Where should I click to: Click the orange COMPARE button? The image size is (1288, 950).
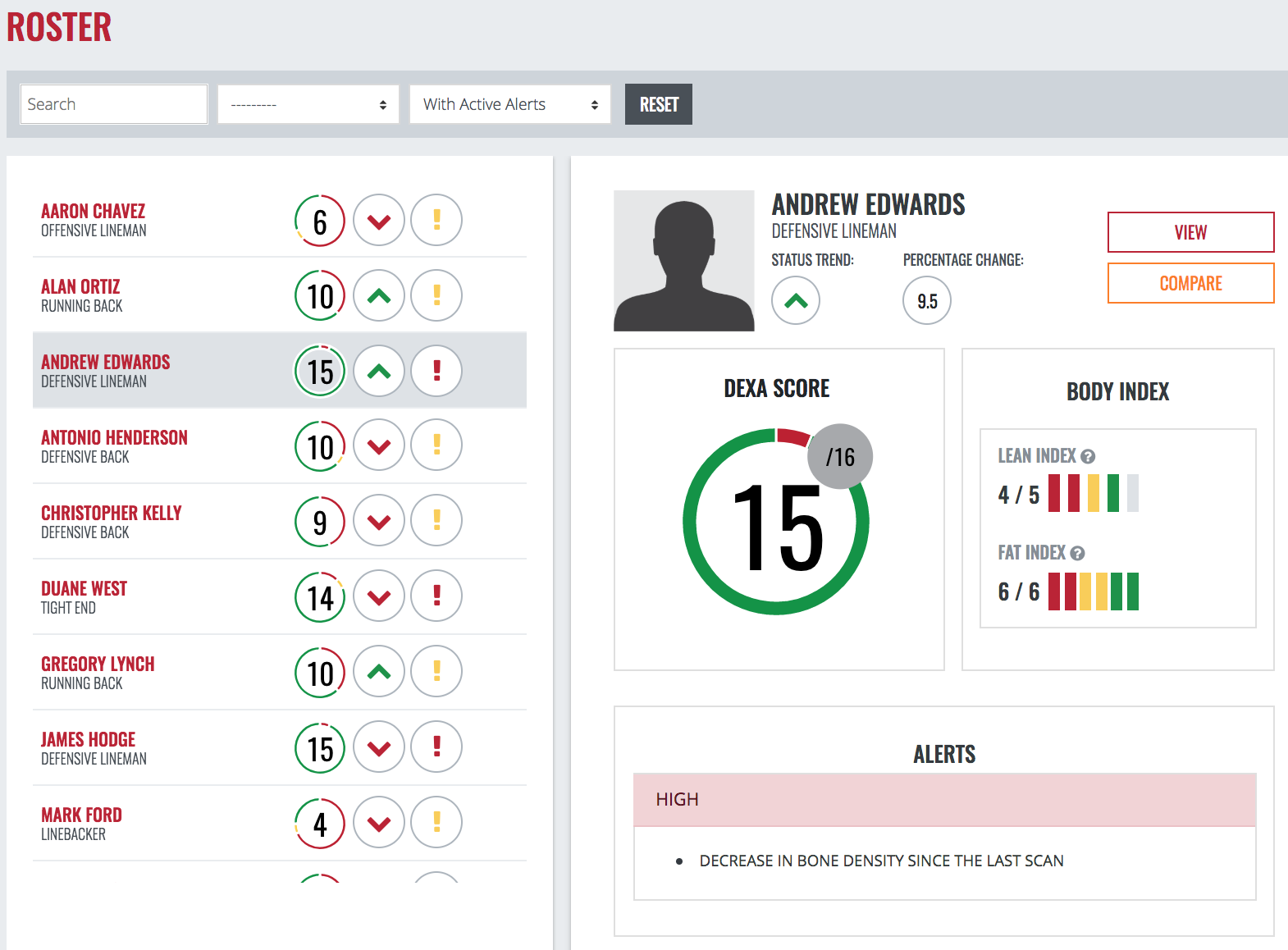coord(1190,283)
